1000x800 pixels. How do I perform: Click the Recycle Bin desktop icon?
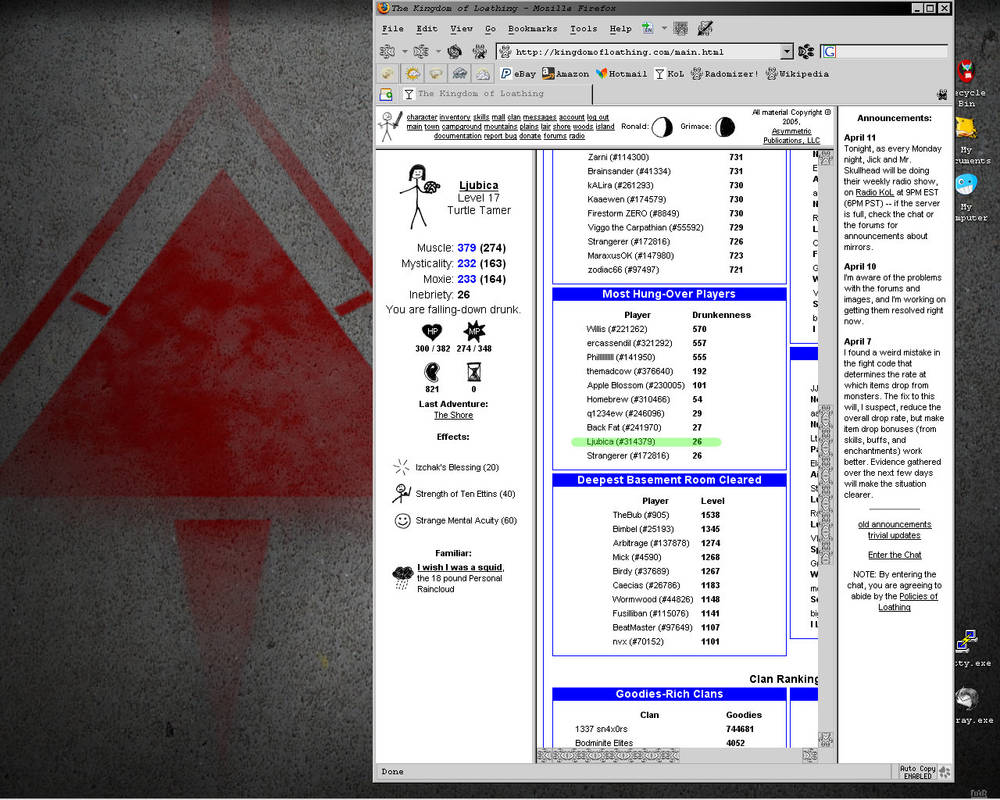967,71
